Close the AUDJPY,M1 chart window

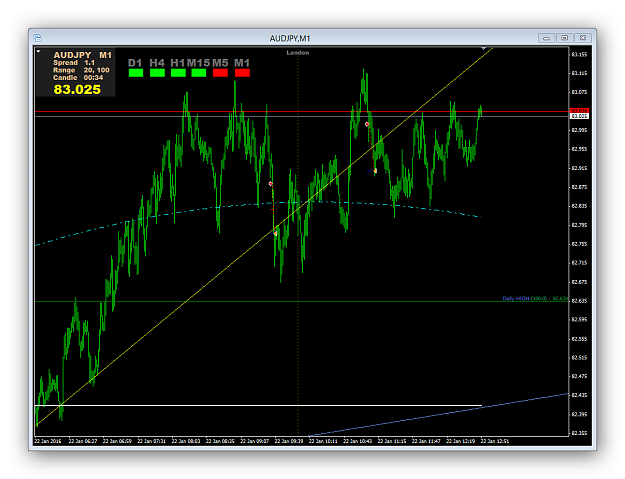click(583, 38)
